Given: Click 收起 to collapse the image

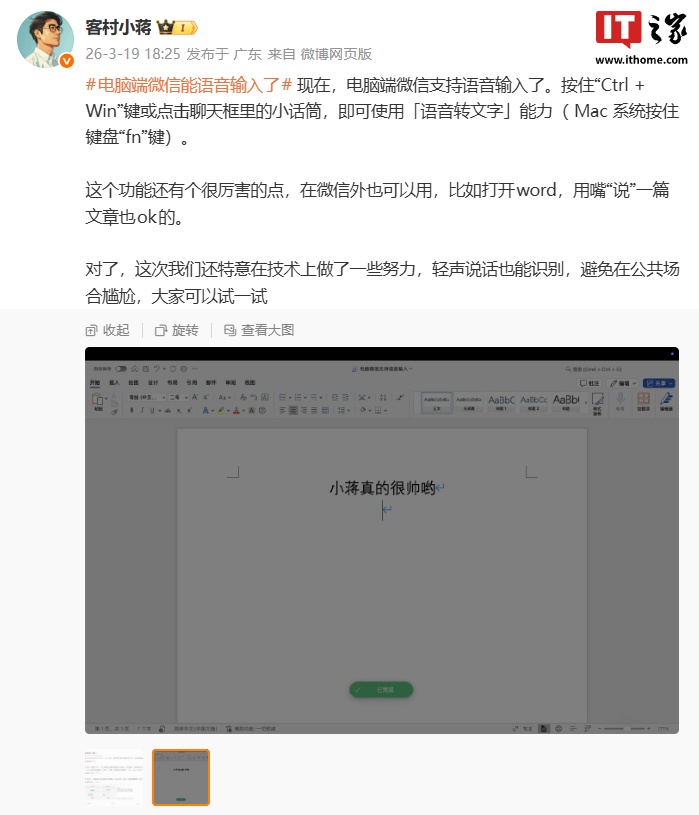Looking at the screenshot, I should point(108,330).
